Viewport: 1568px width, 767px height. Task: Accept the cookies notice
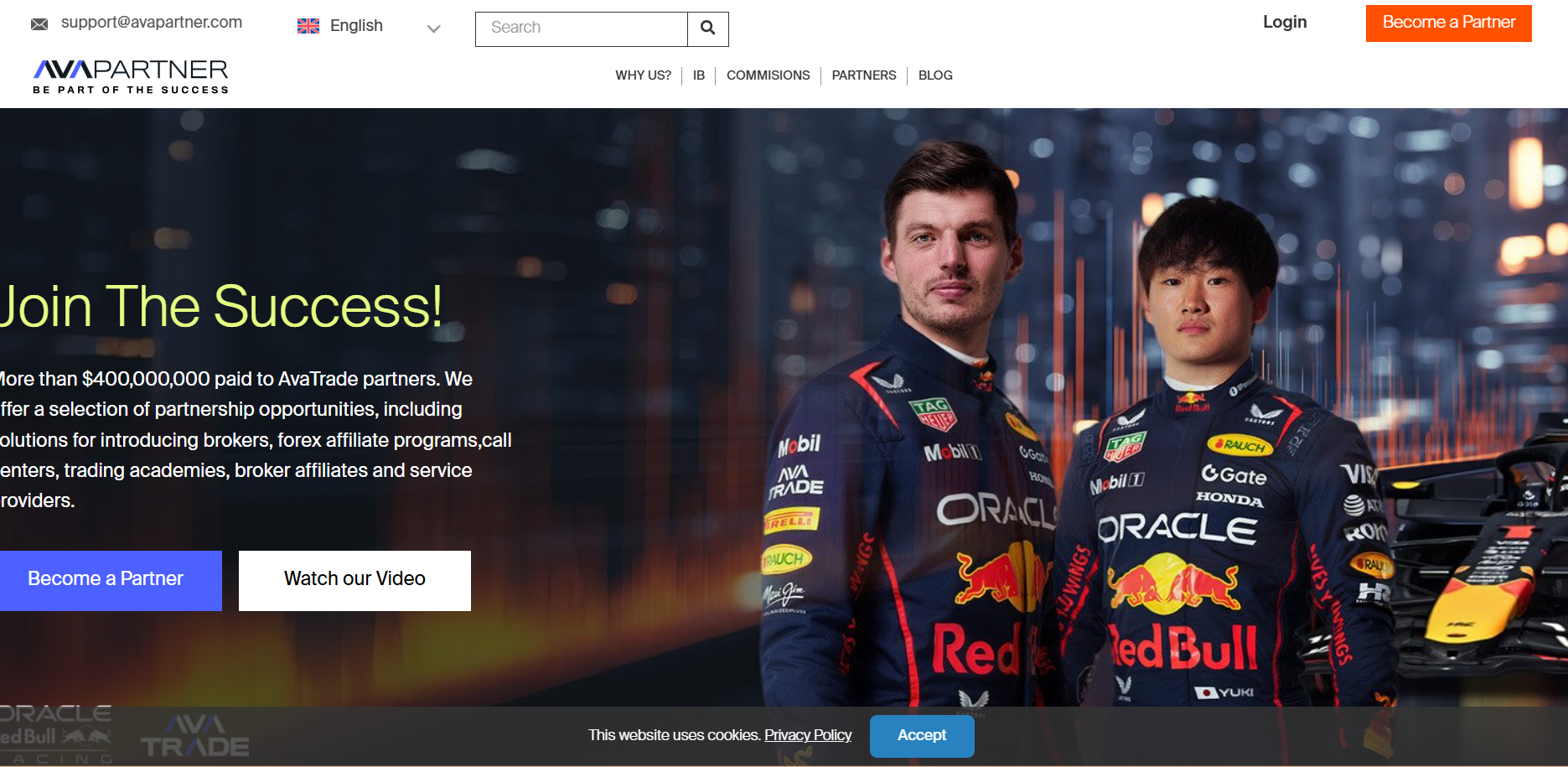click(x=922, y=736)
